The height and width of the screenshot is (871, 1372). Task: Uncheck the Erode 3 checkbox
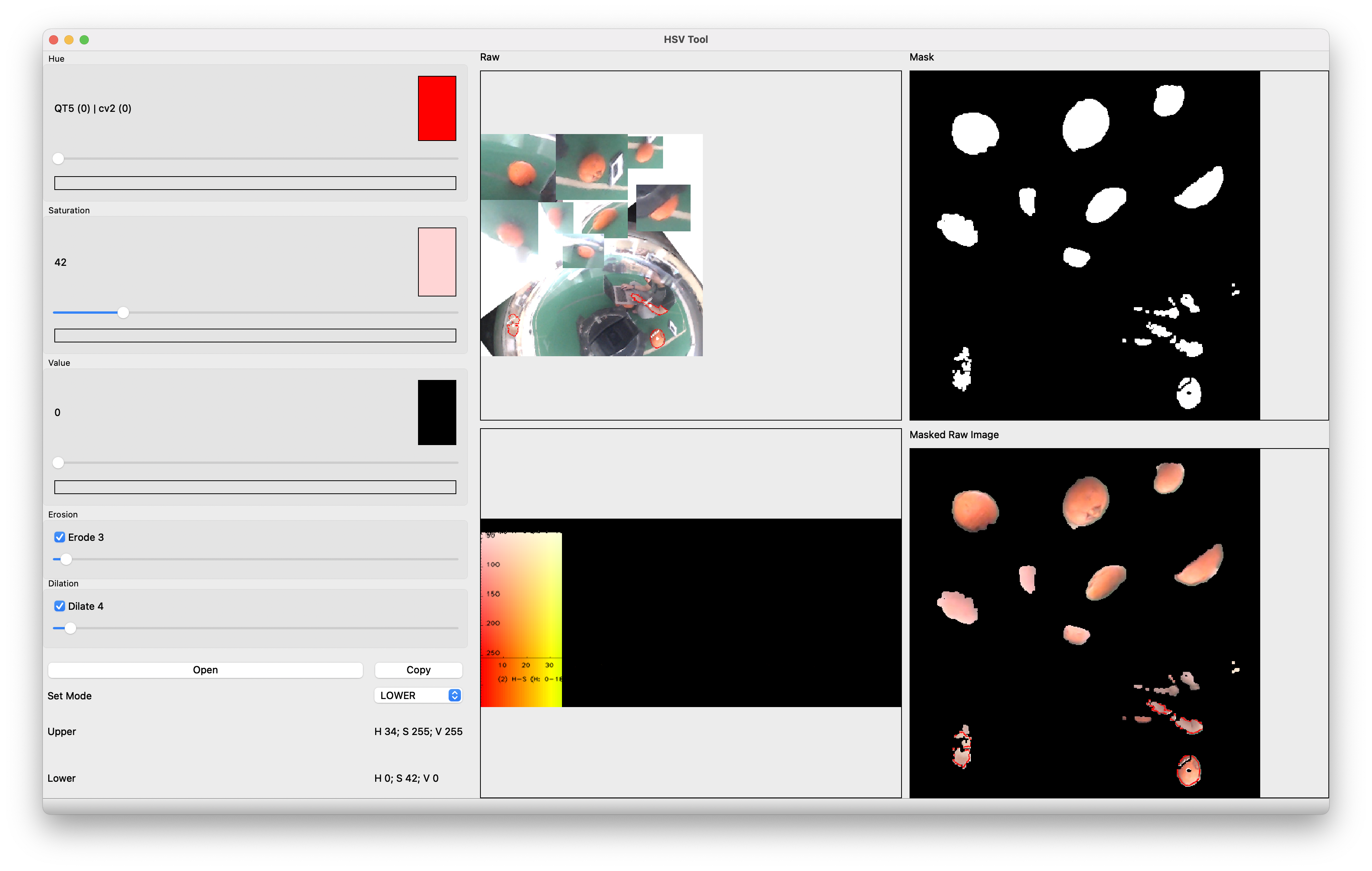click(x=60, y=537)
